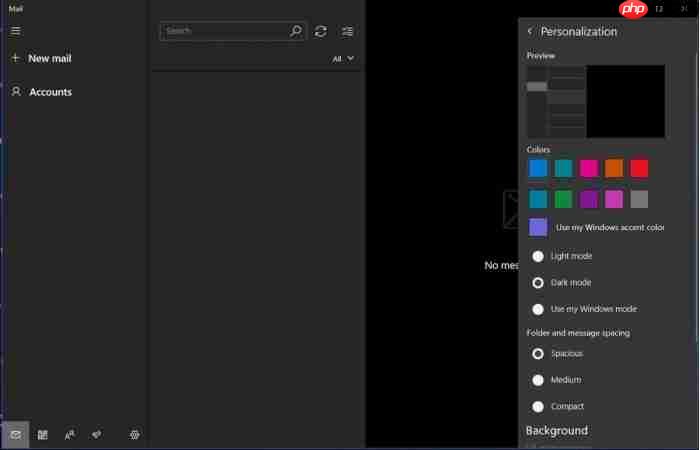Pick the green color swatch
This screenshot has width=700, height=450.
(x=563, y=199)
